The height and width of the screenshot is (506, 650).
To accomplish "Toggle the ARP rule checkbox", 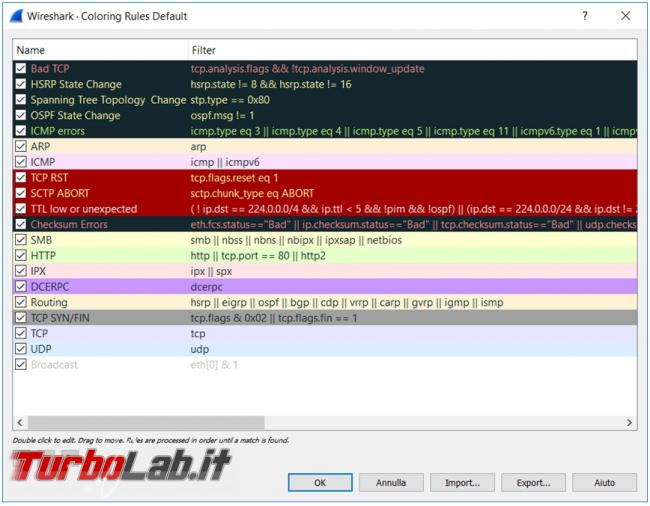I will tap(21, 146).
